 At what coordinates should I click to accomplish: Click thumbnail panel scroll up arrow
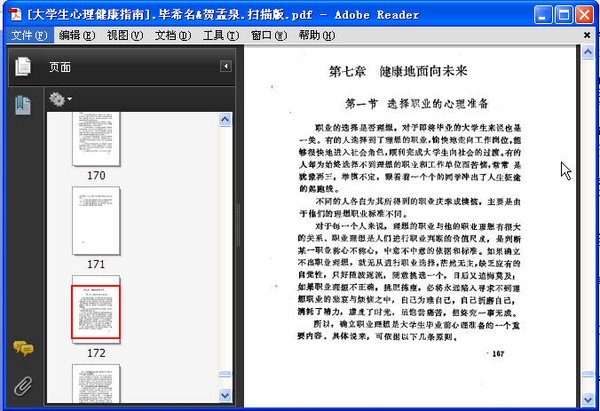(x=225, y=120)
